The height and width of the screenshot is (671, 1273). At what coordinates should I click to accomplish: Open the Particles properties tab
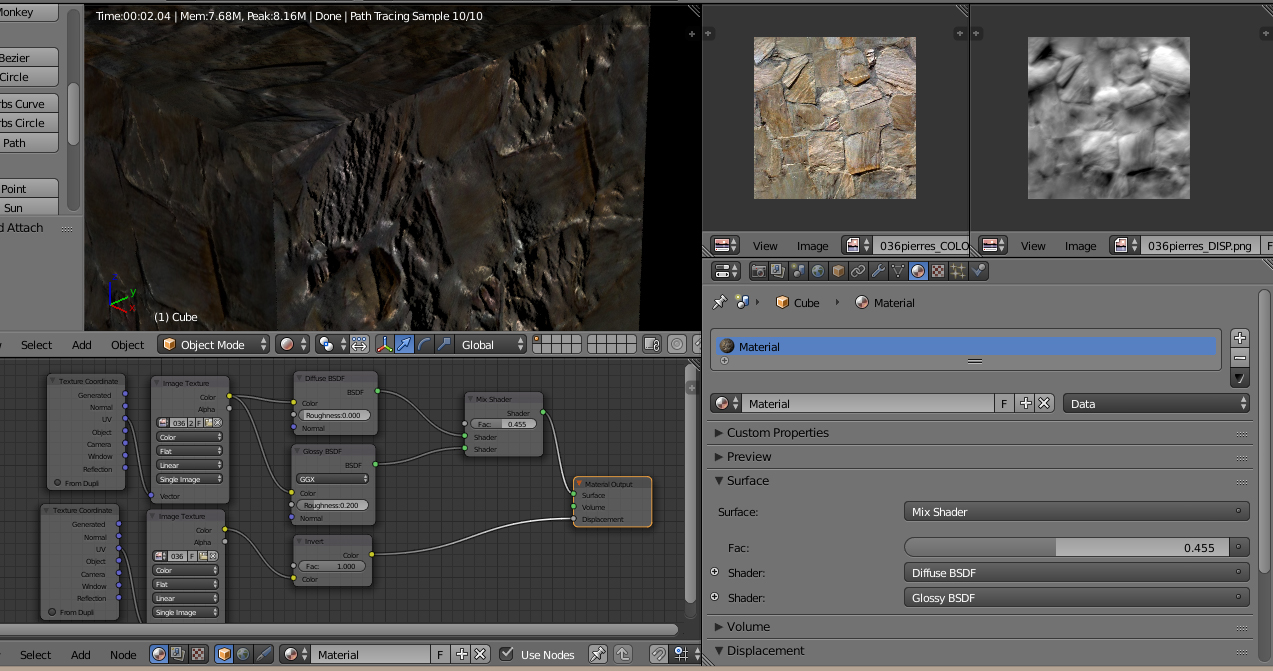click(958, 271)
